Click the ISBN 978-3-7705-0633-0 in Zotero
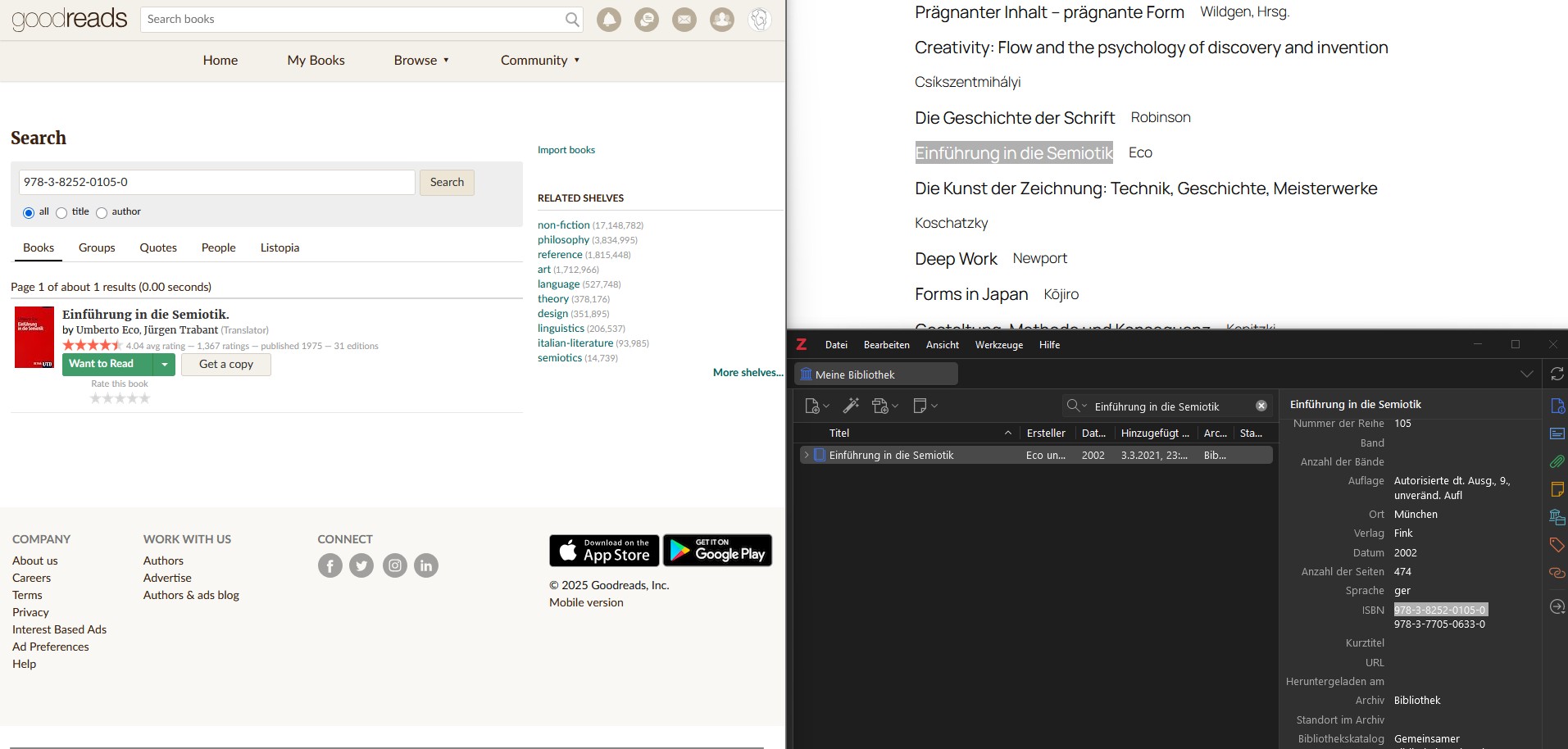 point(1439,624)
